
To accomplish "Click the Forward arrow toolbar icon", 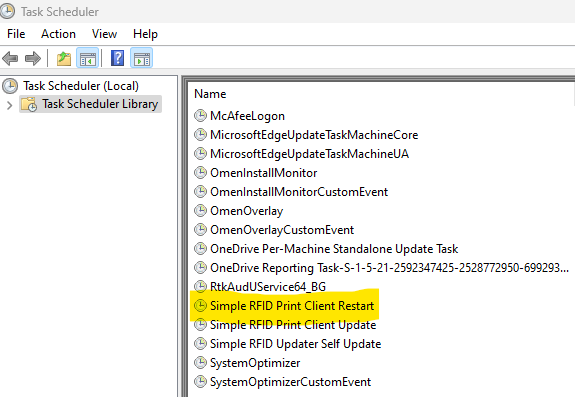I will [x=33, y=58].
